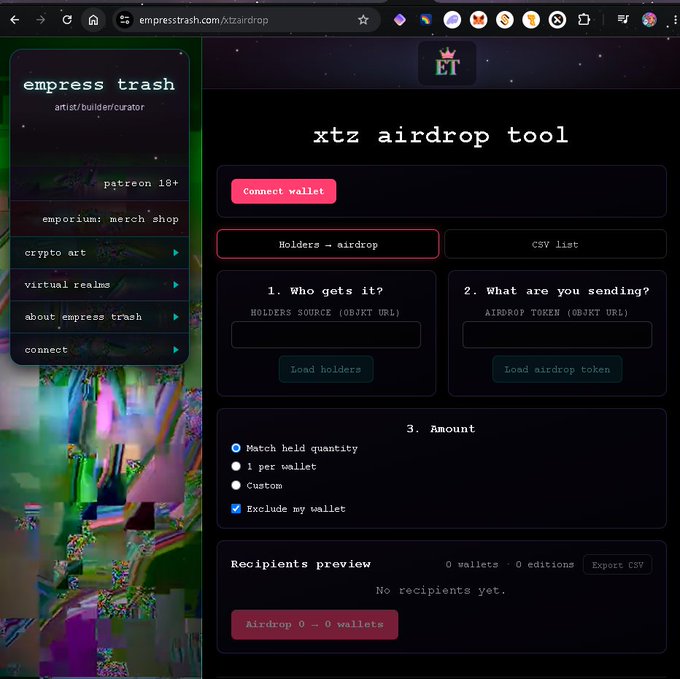Click the '0 wallets' count text
The image size is (680, 679).
click(x=472, y=565)
